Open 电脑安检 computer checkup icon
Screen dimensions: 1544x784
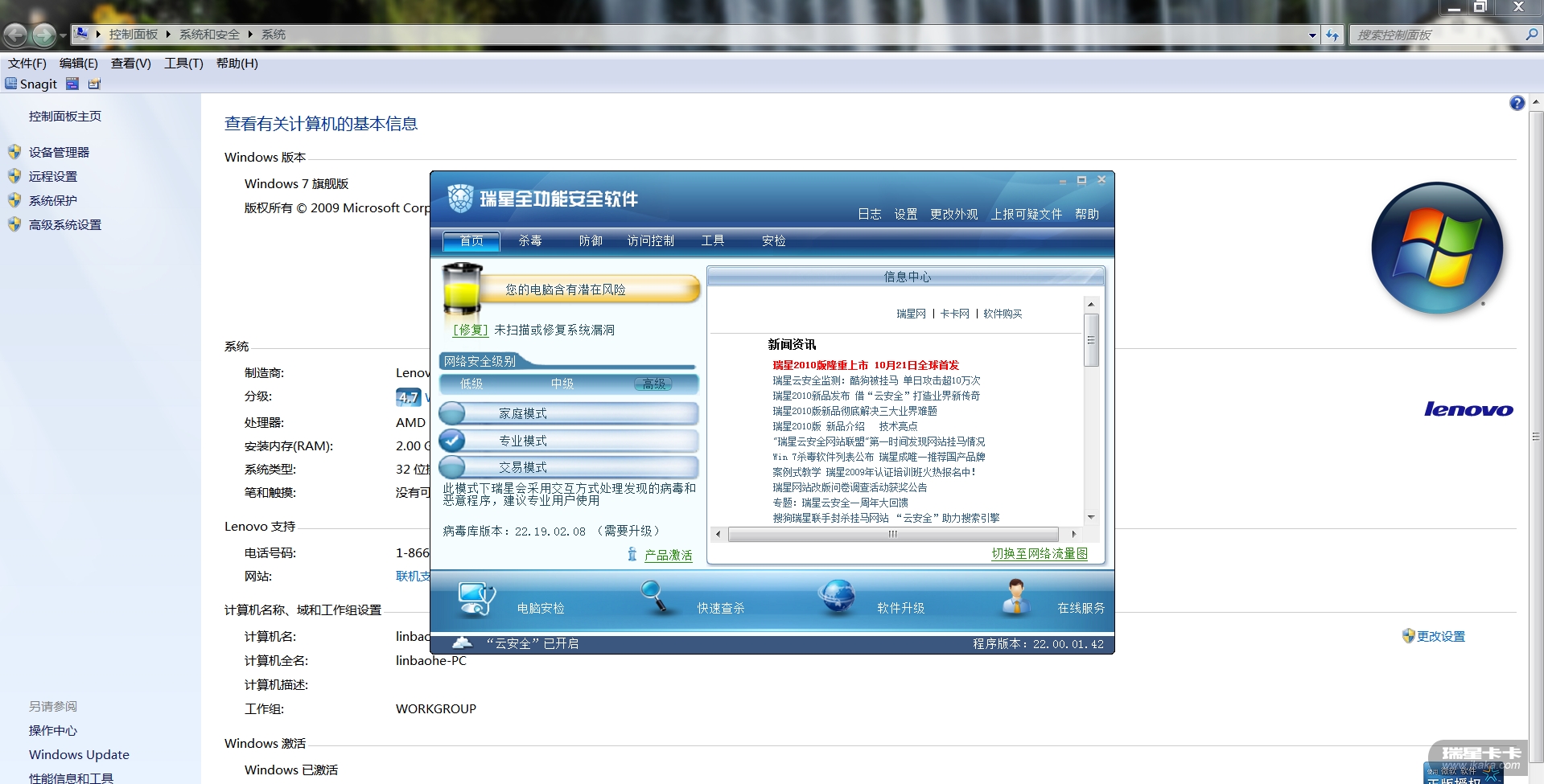point(477,599)
